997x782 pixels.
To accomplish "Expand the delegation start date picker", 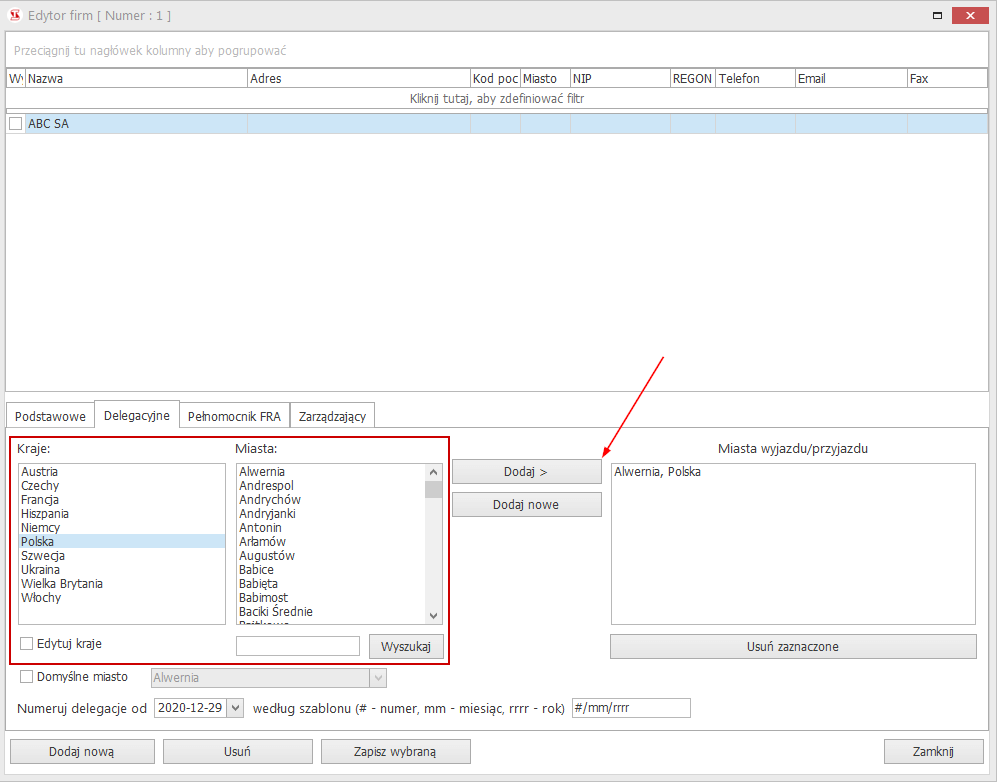I will 235,708.
